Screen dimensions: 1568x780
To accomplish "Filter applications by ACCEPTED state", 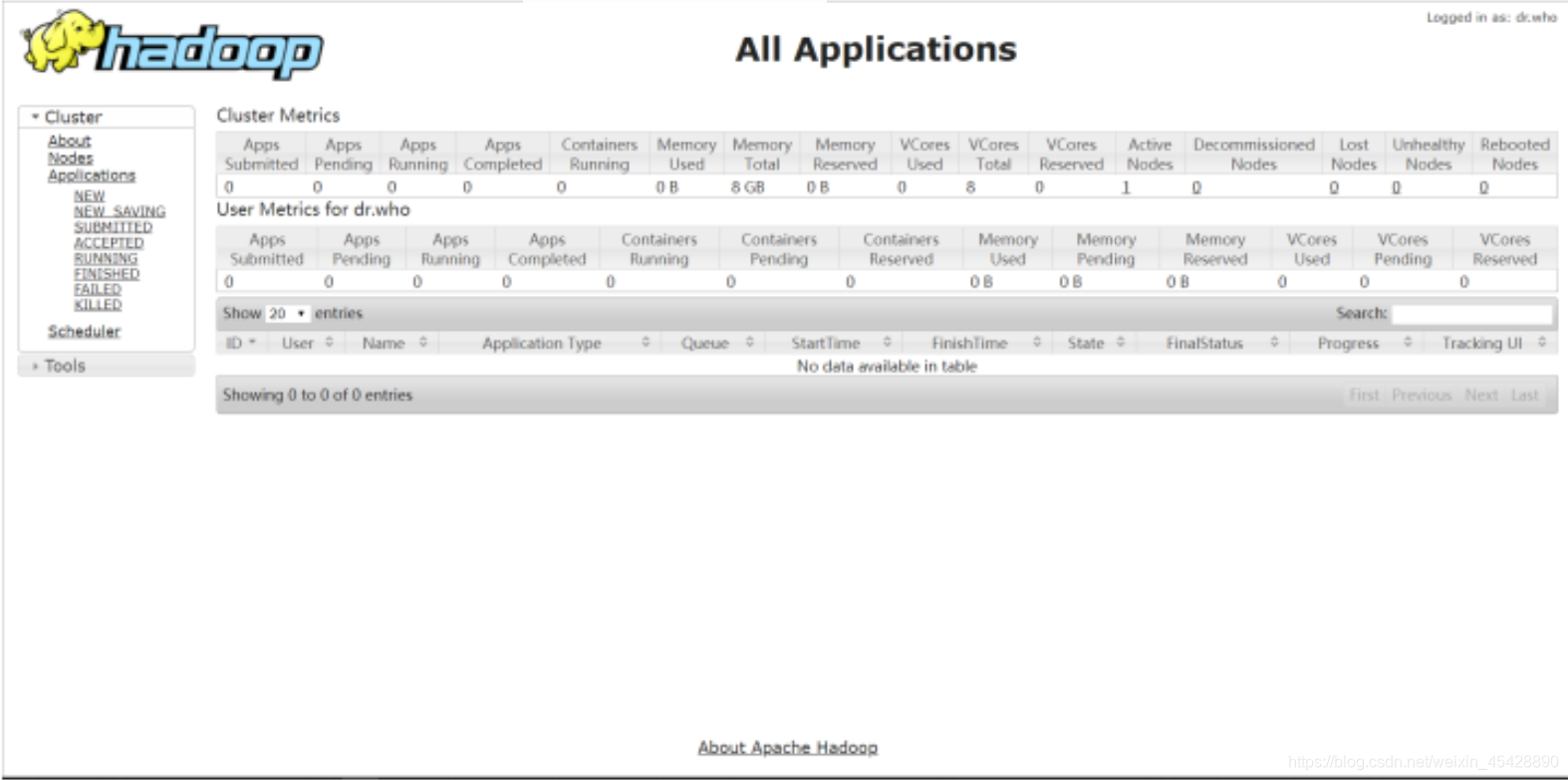I will pos(109,243).
